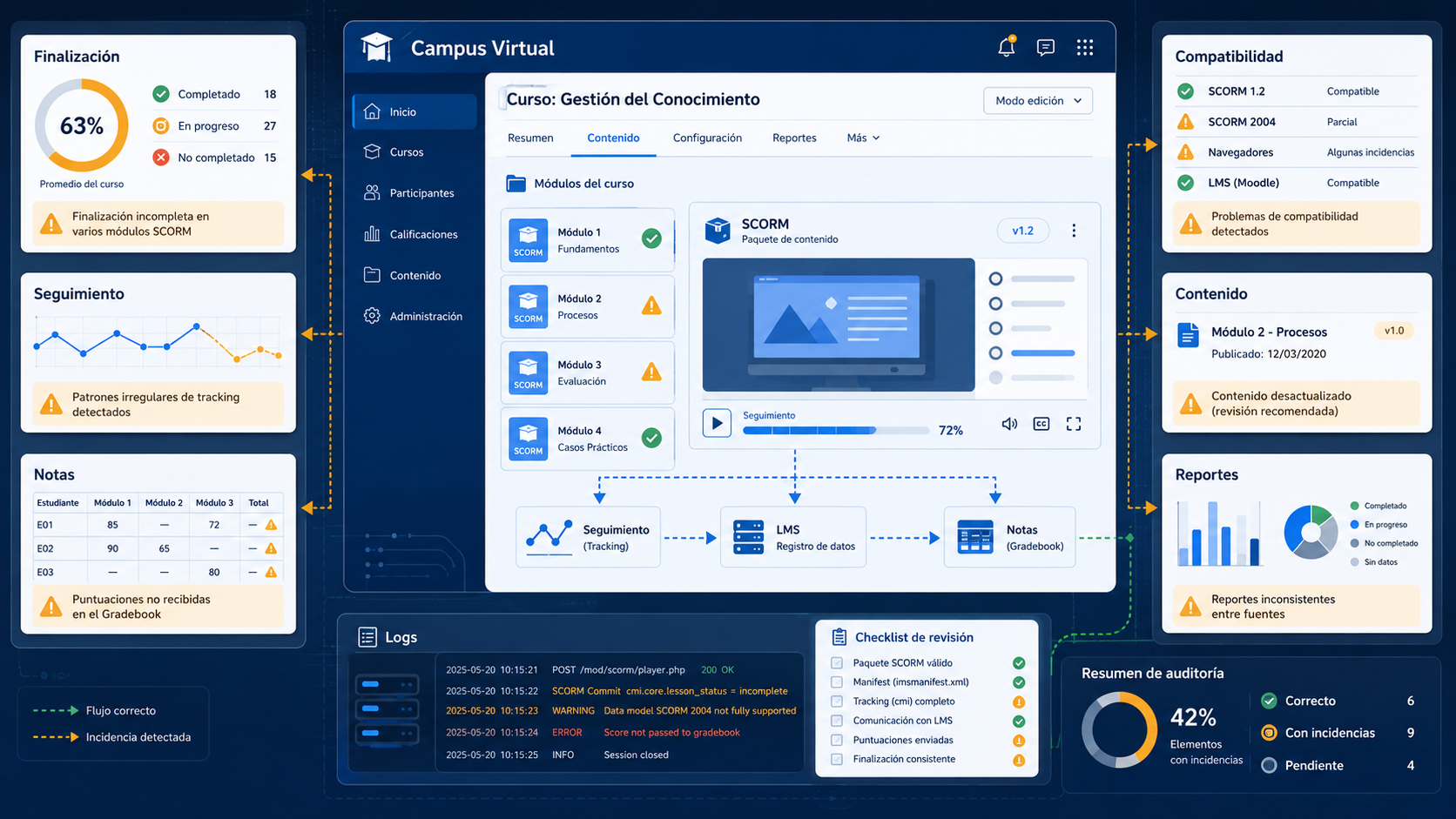
Task: Click the warning icon in row E01
Action: (271, 525)
